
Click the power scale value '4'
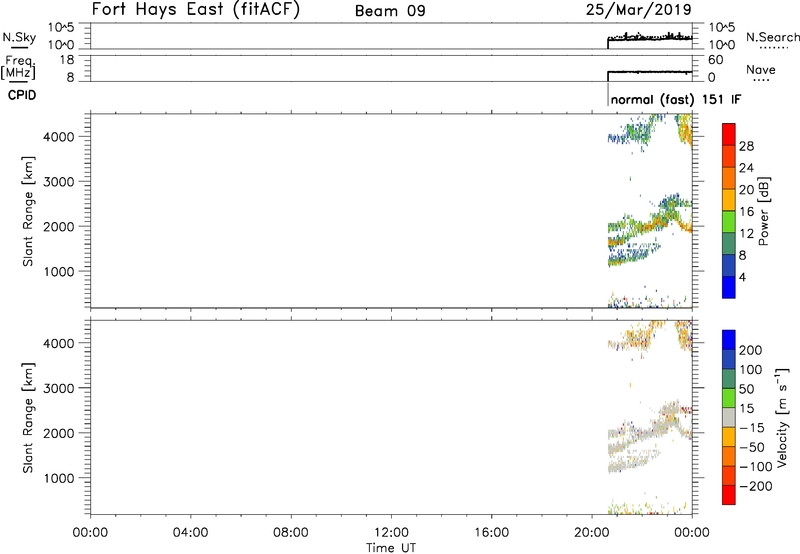tap(742, 277)
